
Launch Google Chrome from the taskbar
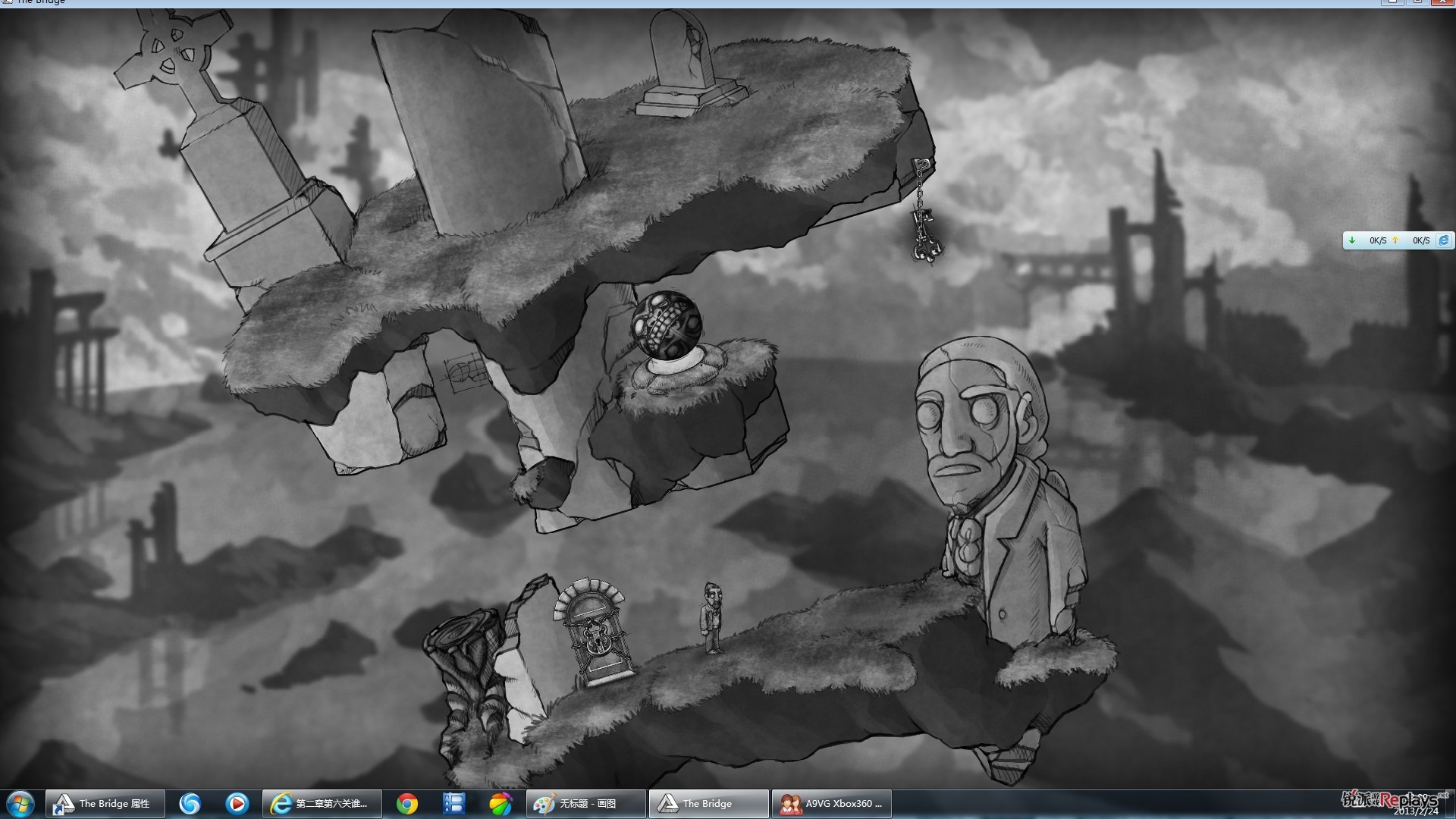point(407,804)
